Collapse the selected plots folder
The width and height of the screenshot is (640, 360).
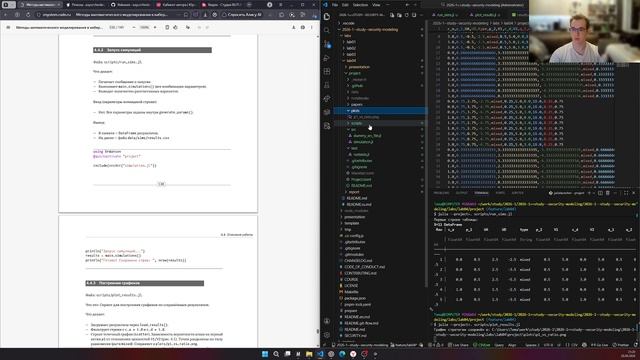click(x=380, y=111)
